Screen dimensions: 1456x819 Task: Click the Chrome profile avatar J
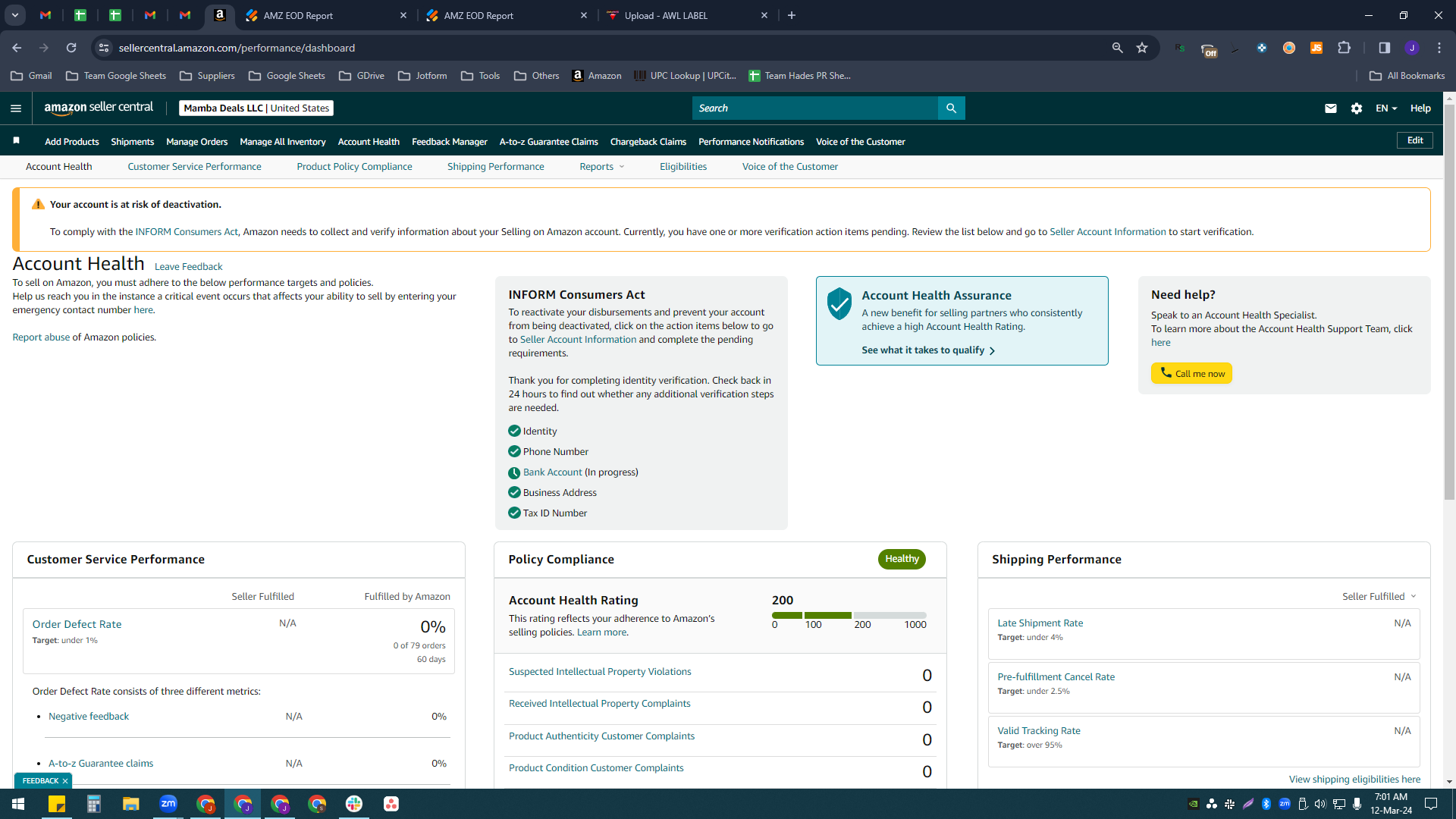pyautogui.click(x=1412, y=48)
